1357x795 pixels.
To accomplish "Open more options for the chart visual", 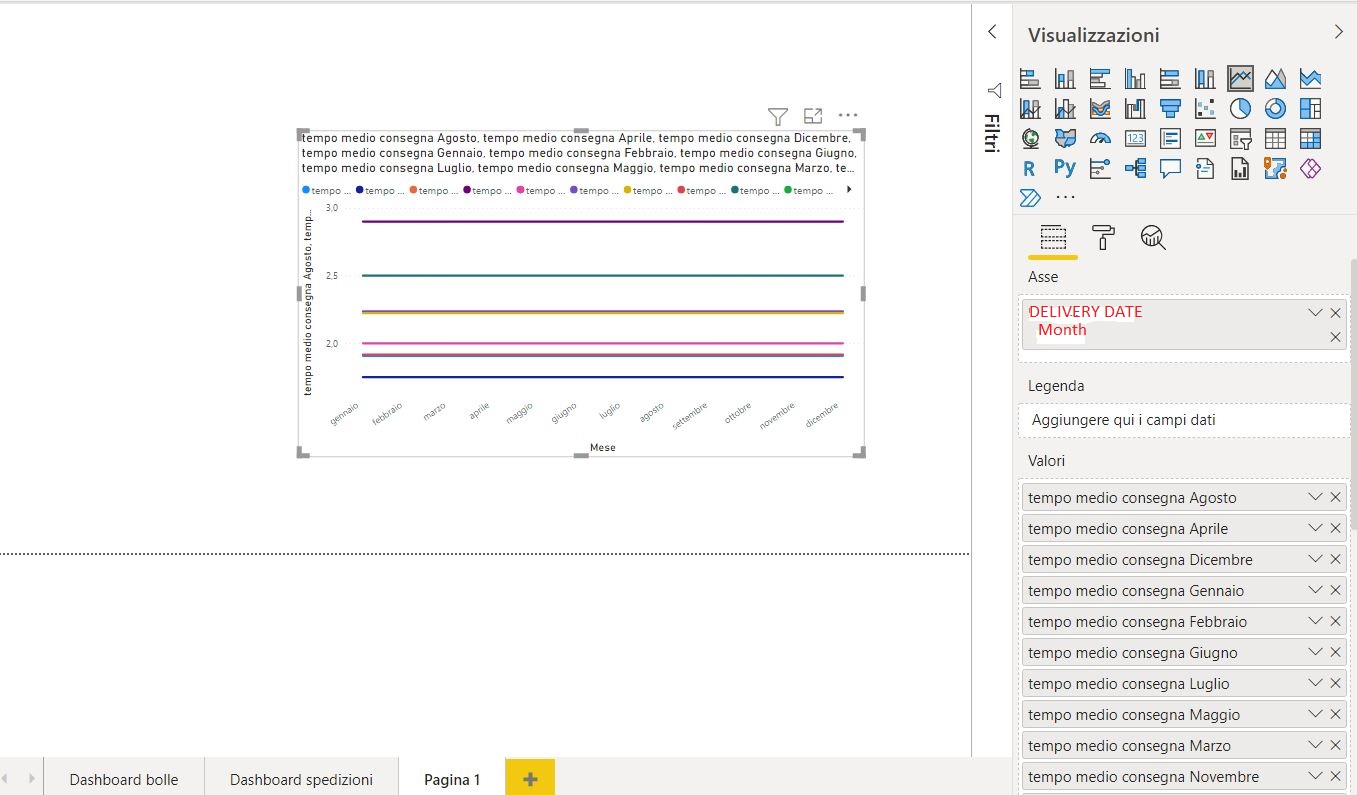I will pos(848,115).
